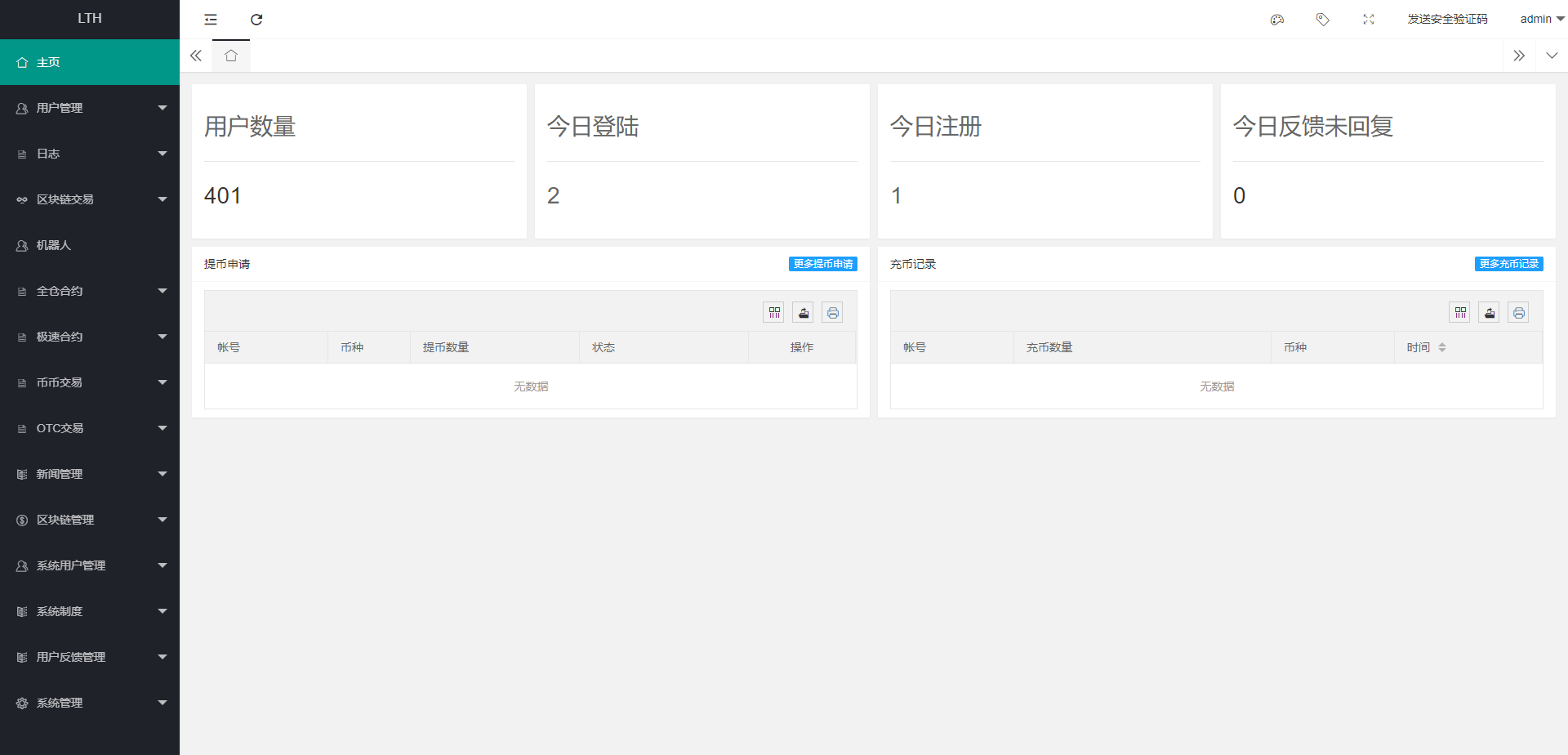Collapse the sidebar with the menu fold icon
This screenshot has width=1568, height=755.
[x=211, y=20]
